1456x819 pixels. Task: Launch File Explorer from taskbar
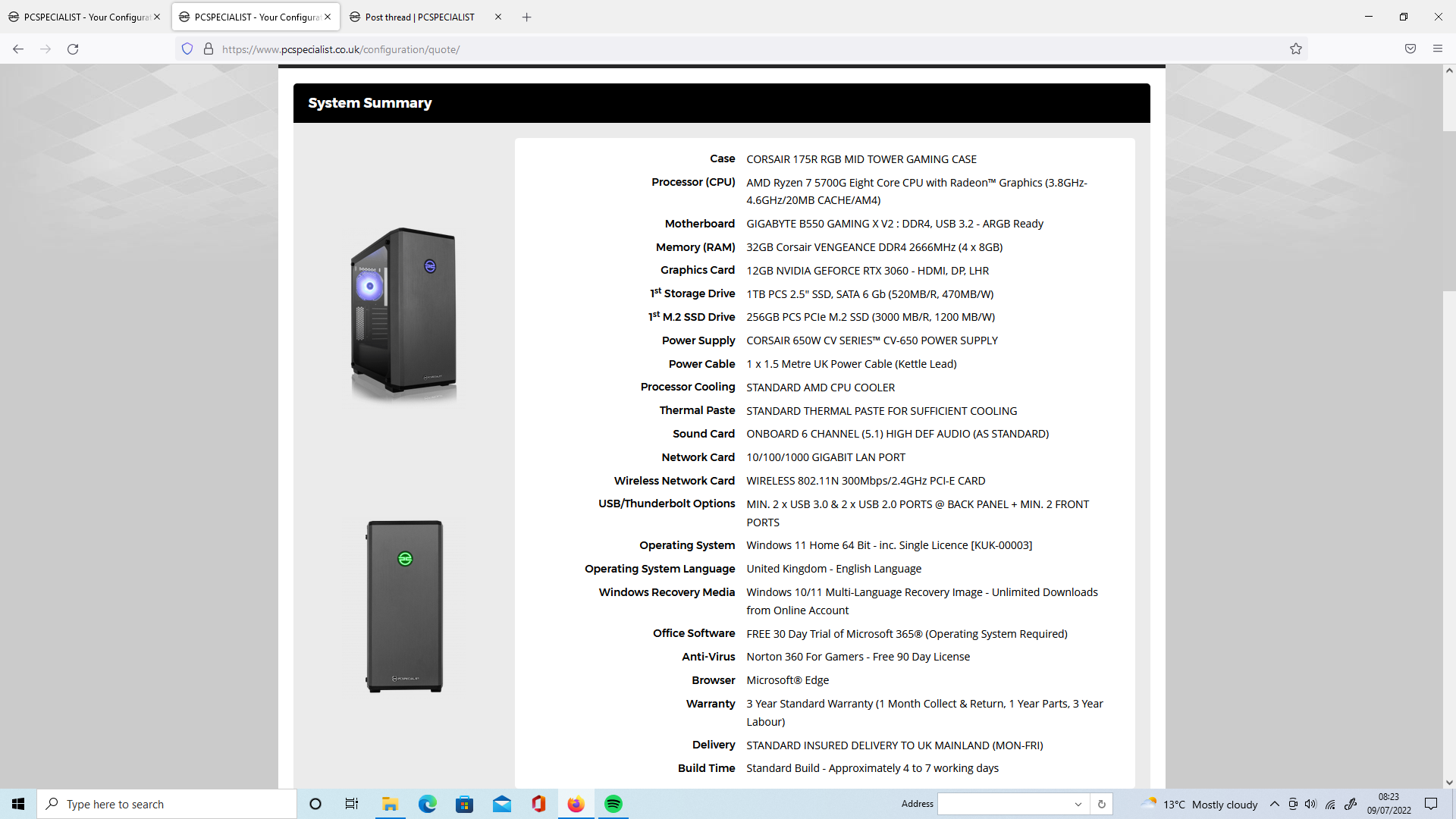click(390, 804)
